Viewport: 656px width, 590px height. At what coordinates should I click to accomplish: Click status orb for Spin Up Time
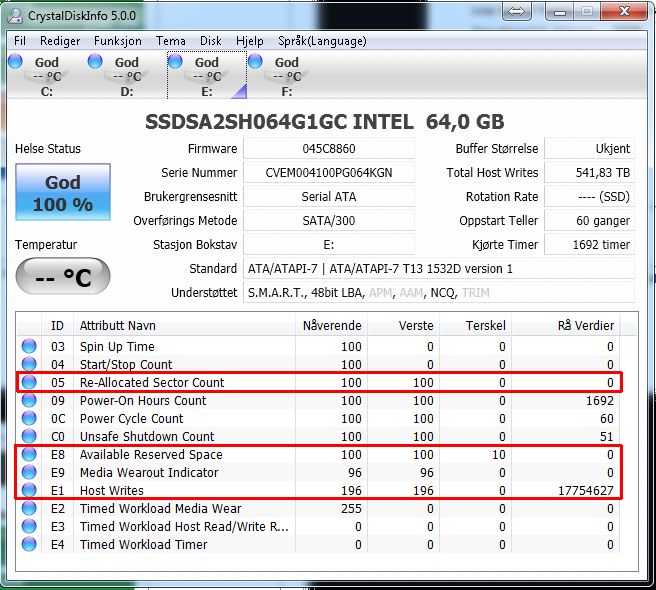(x=29, y=346)
